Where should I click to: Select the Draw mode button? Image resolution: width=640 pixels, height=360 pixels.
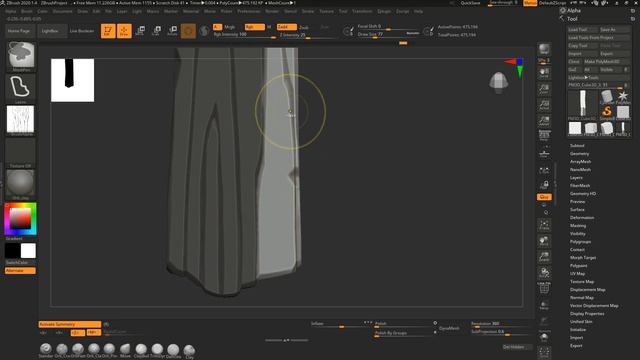(x=124, y=31)
